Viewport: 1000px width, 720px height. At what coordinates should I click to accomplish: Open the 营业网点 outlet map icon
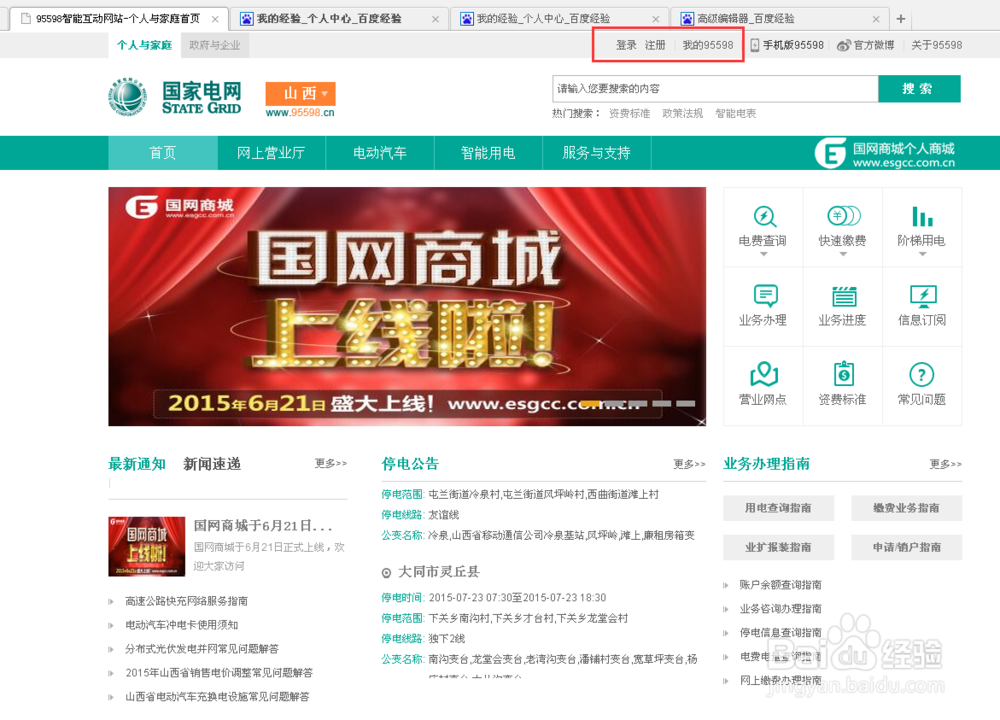point(763,374)
